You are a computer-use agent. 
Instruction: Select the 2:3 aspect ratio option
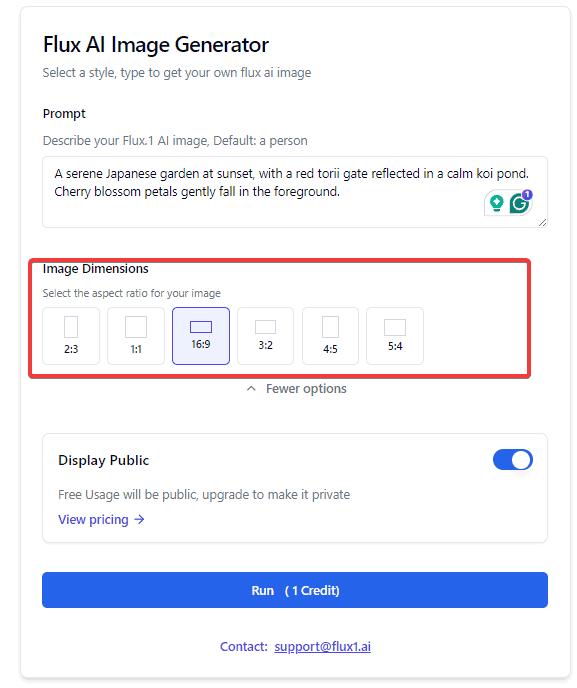(x=71, y=336)
